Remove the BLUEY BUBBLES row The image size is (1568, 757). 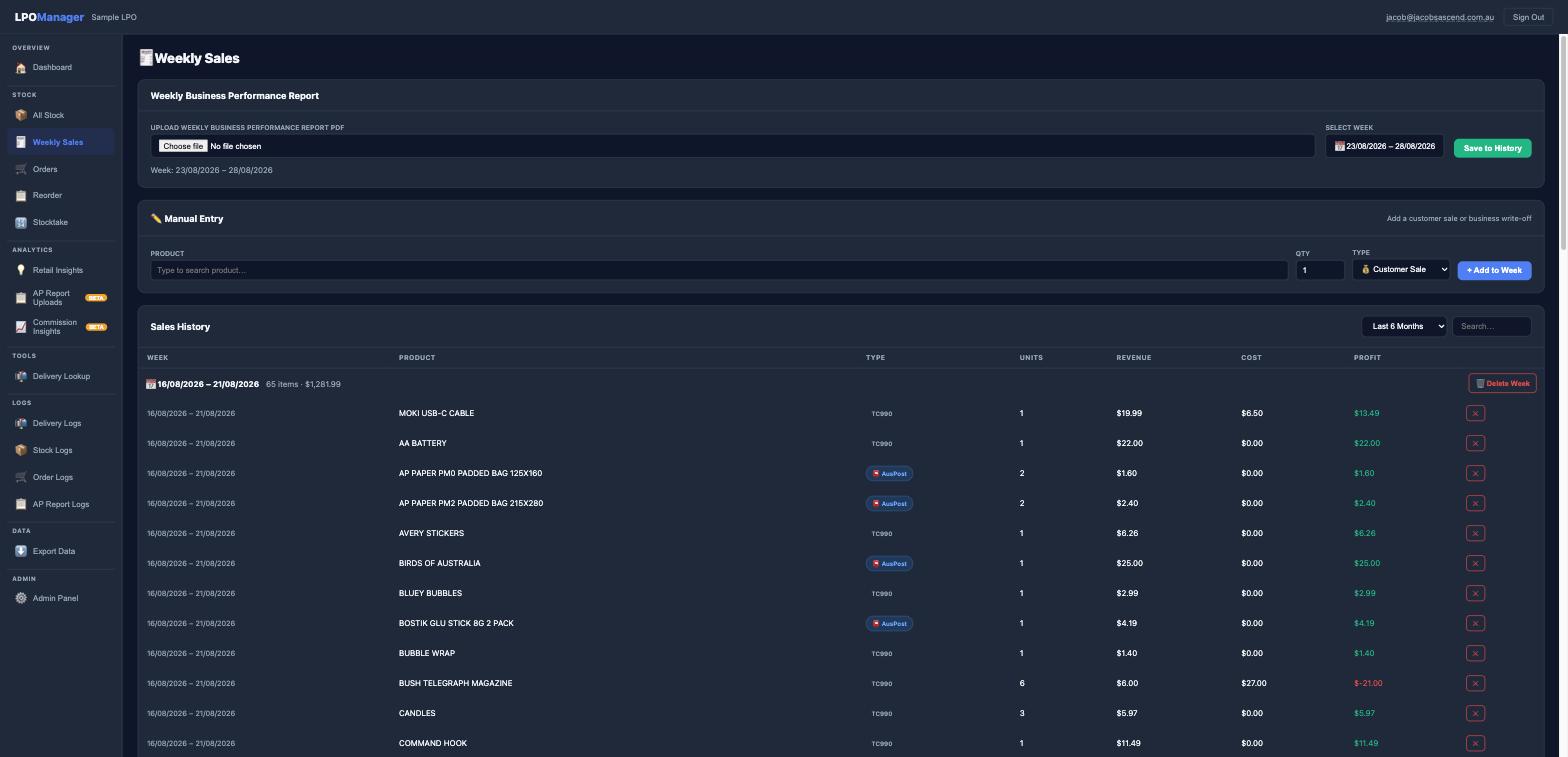tap(1475, 593)
